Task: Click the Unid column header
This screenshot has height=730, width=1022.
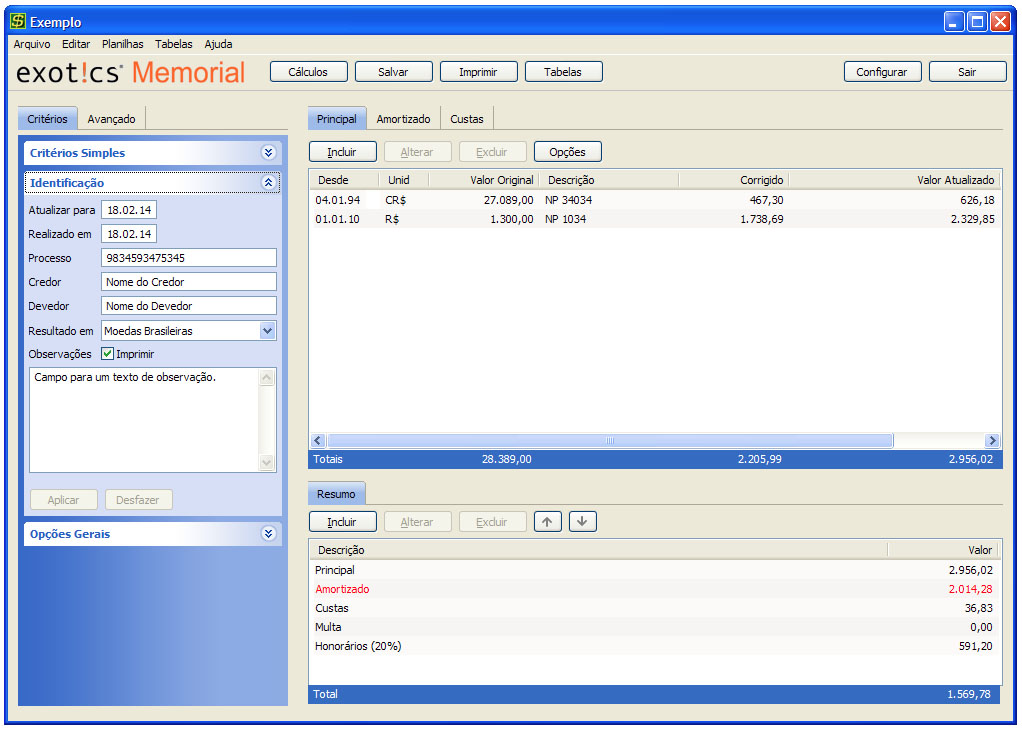Action: 403,180
